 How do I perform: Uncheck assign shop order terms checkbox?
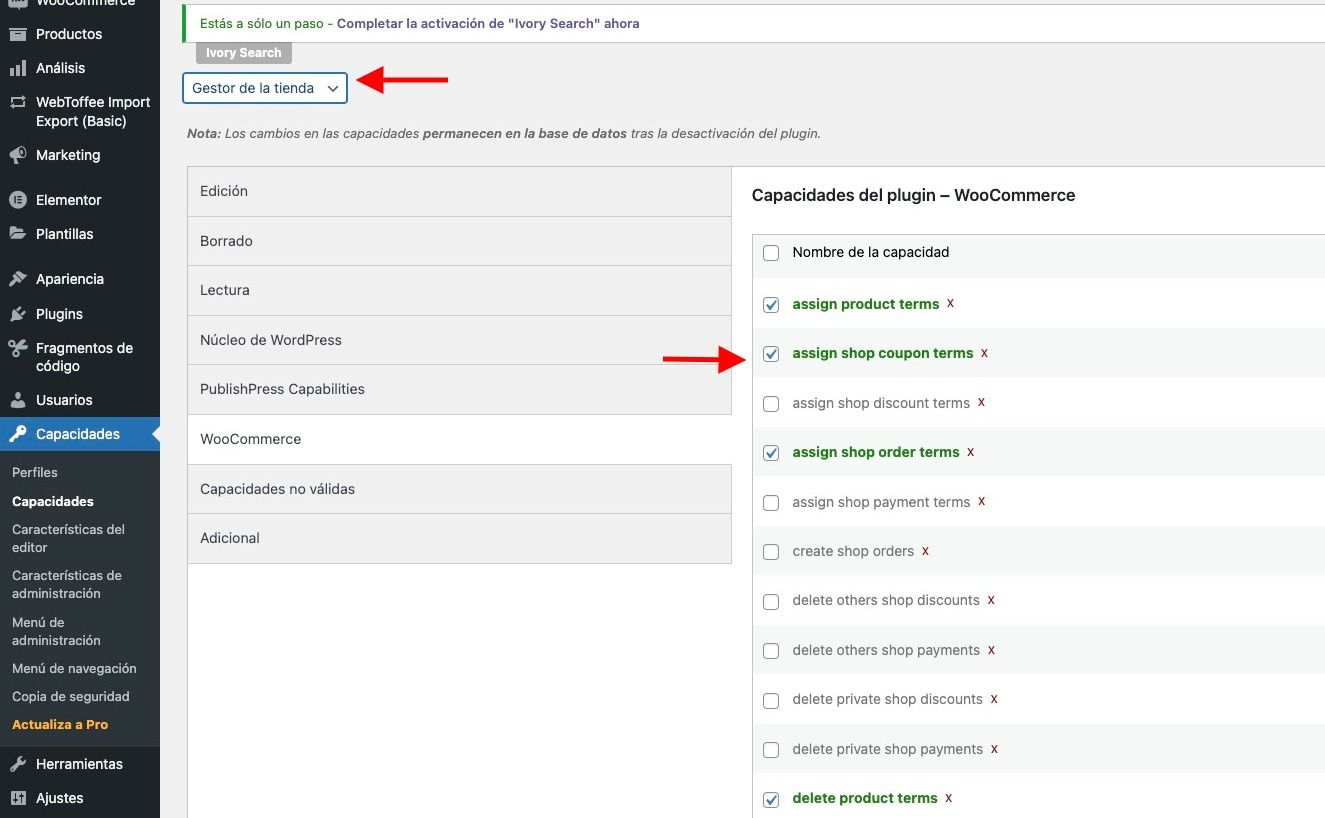point(771,453)
